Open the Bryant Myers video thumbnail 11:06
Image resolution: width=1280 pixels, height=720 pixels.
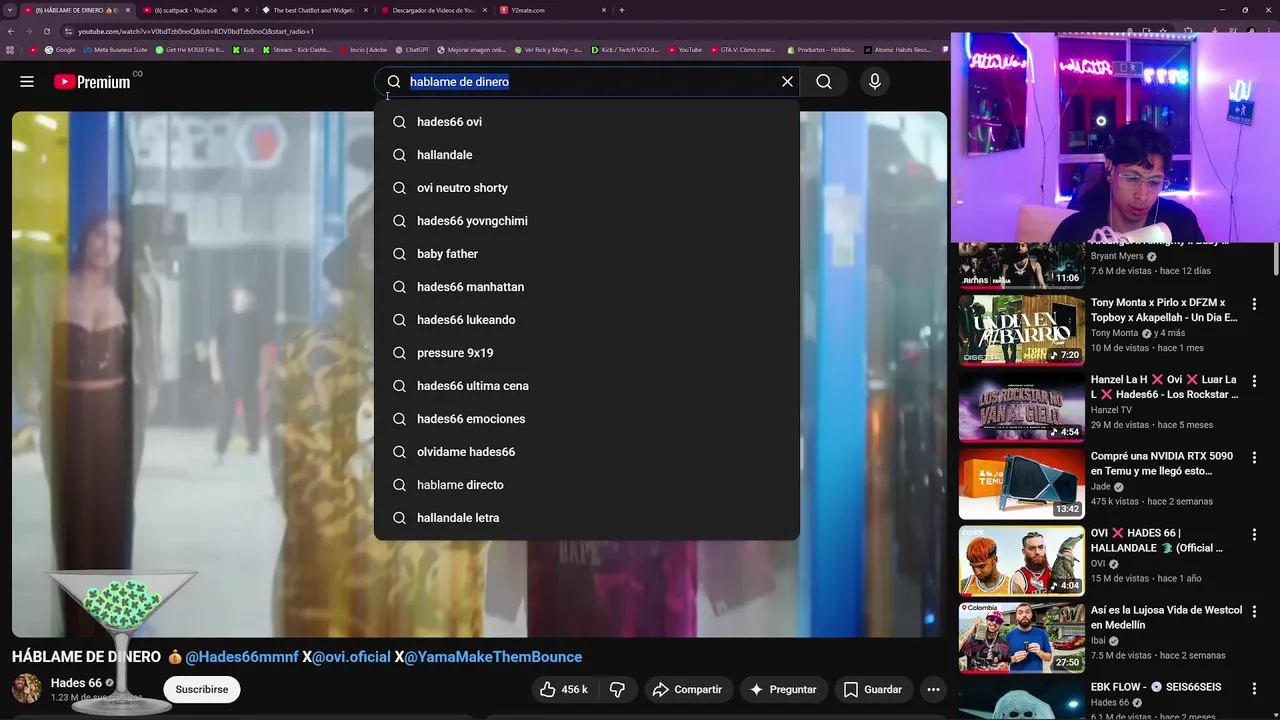coord(1021,265)
